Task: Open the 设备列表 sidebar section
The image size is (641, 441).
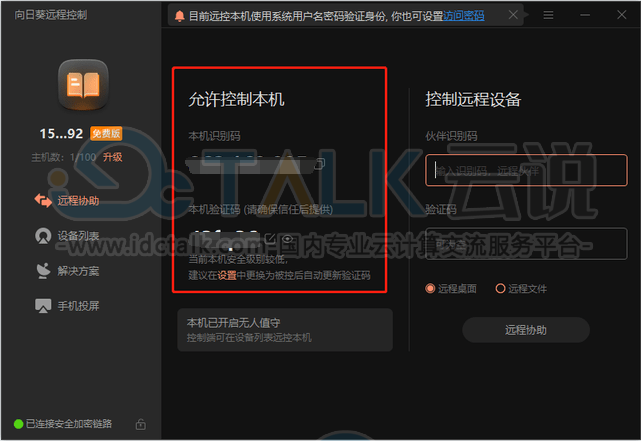Action: [67, 236]
